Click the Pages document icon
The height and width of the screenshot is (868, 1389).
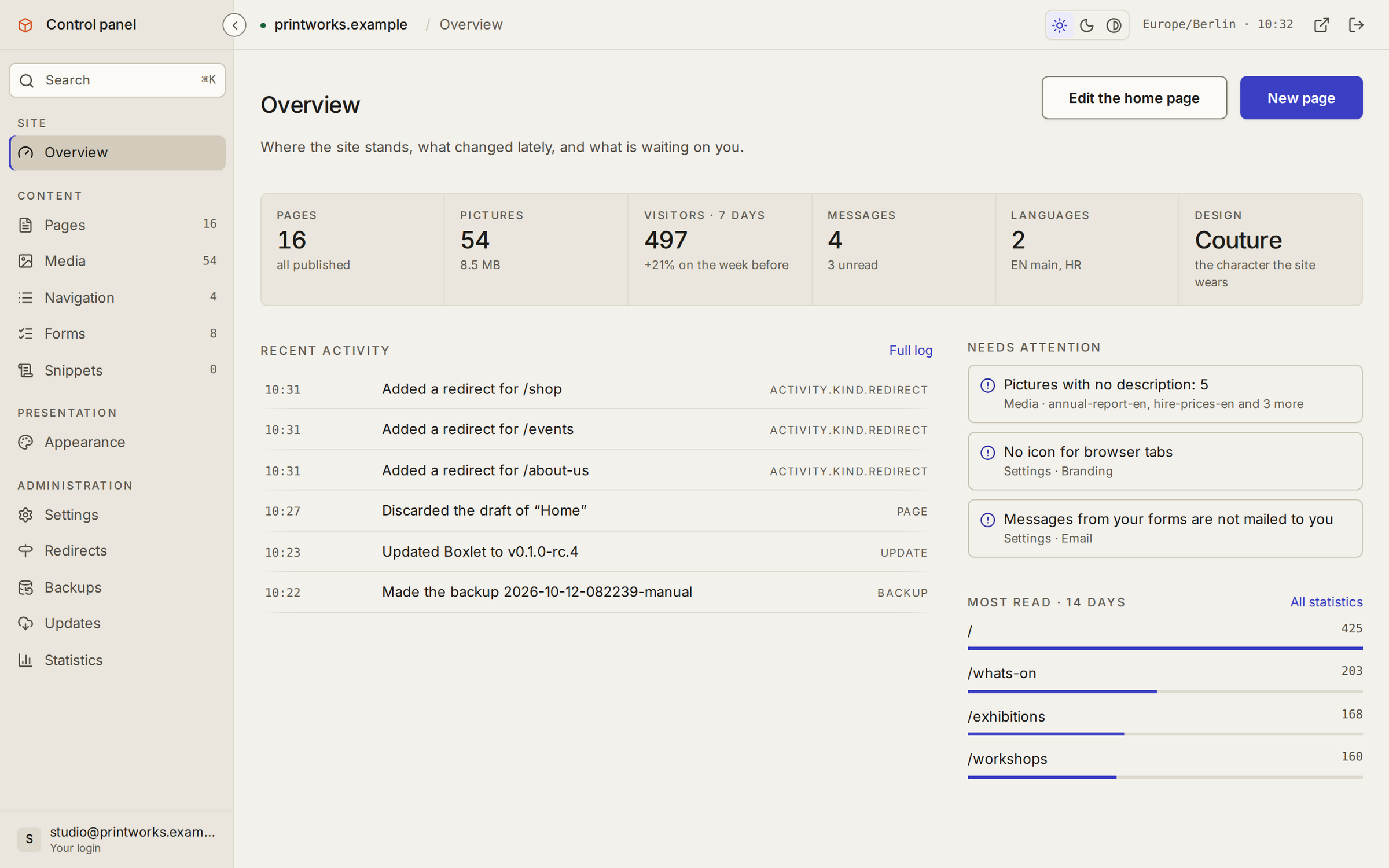point(25,225)
